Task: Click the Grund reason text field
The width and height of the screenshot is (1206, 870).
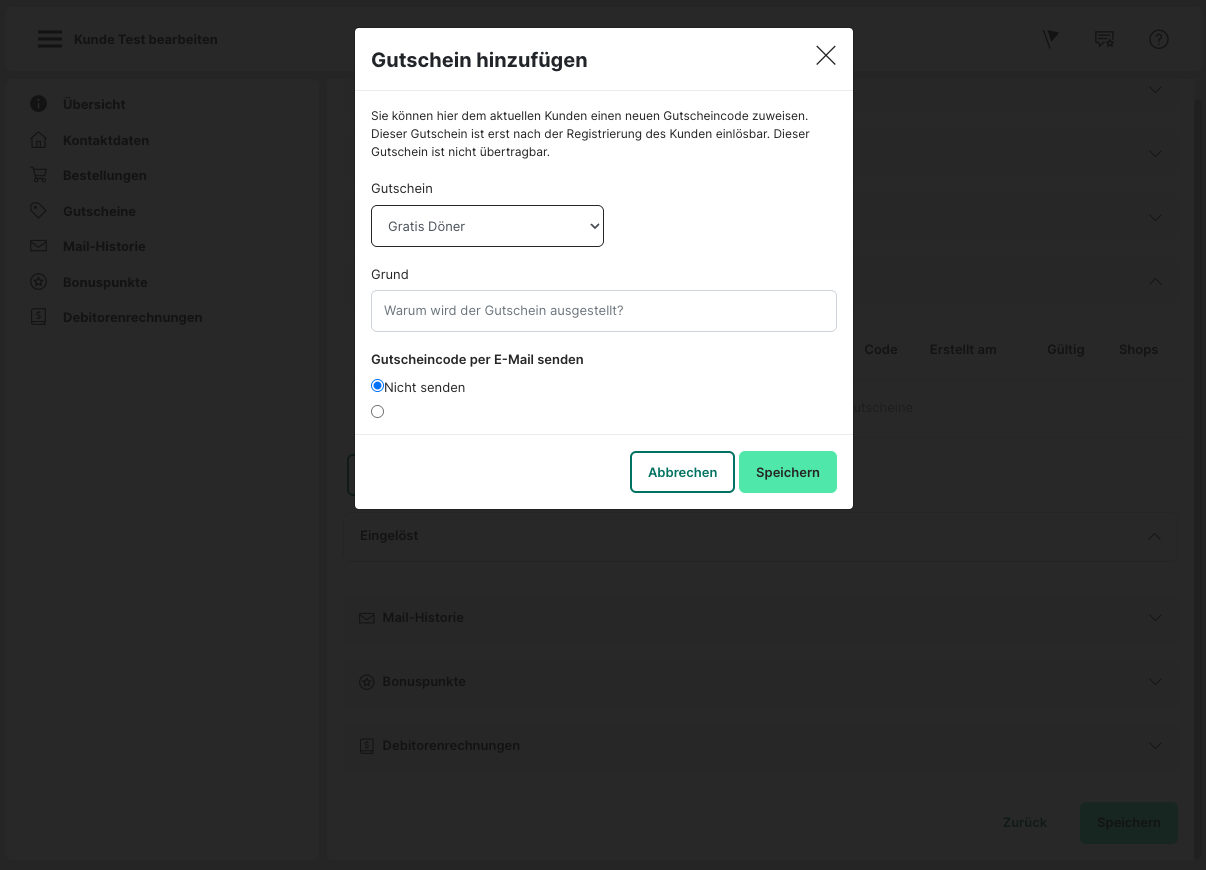Action: point(603,311)
